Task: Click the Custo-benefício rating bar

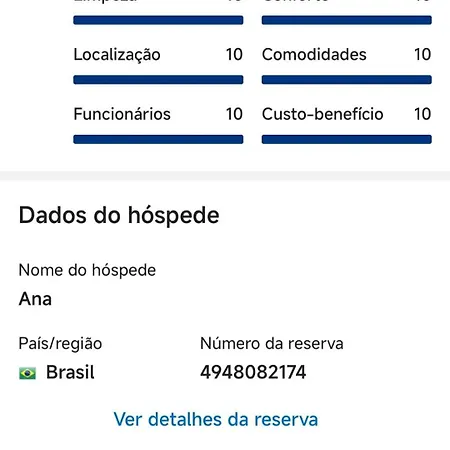Action: [x=347, y=139]
